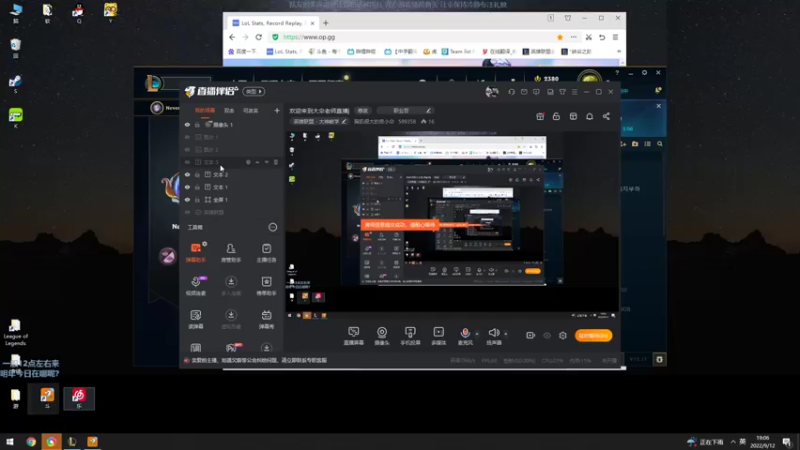Add 直播屏幕 screen capture source
Image resolution: width=800 pixels, height=450 pixels.
(x=354, y=336)
